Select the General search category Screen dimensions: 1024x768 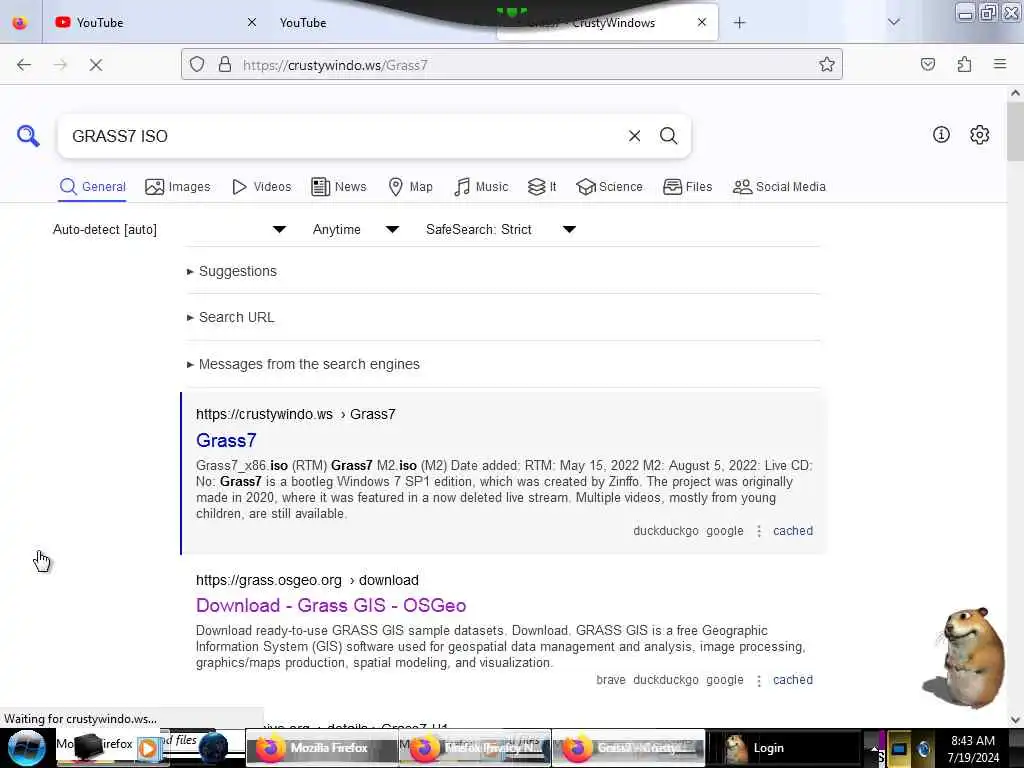(x=92, y=187)
